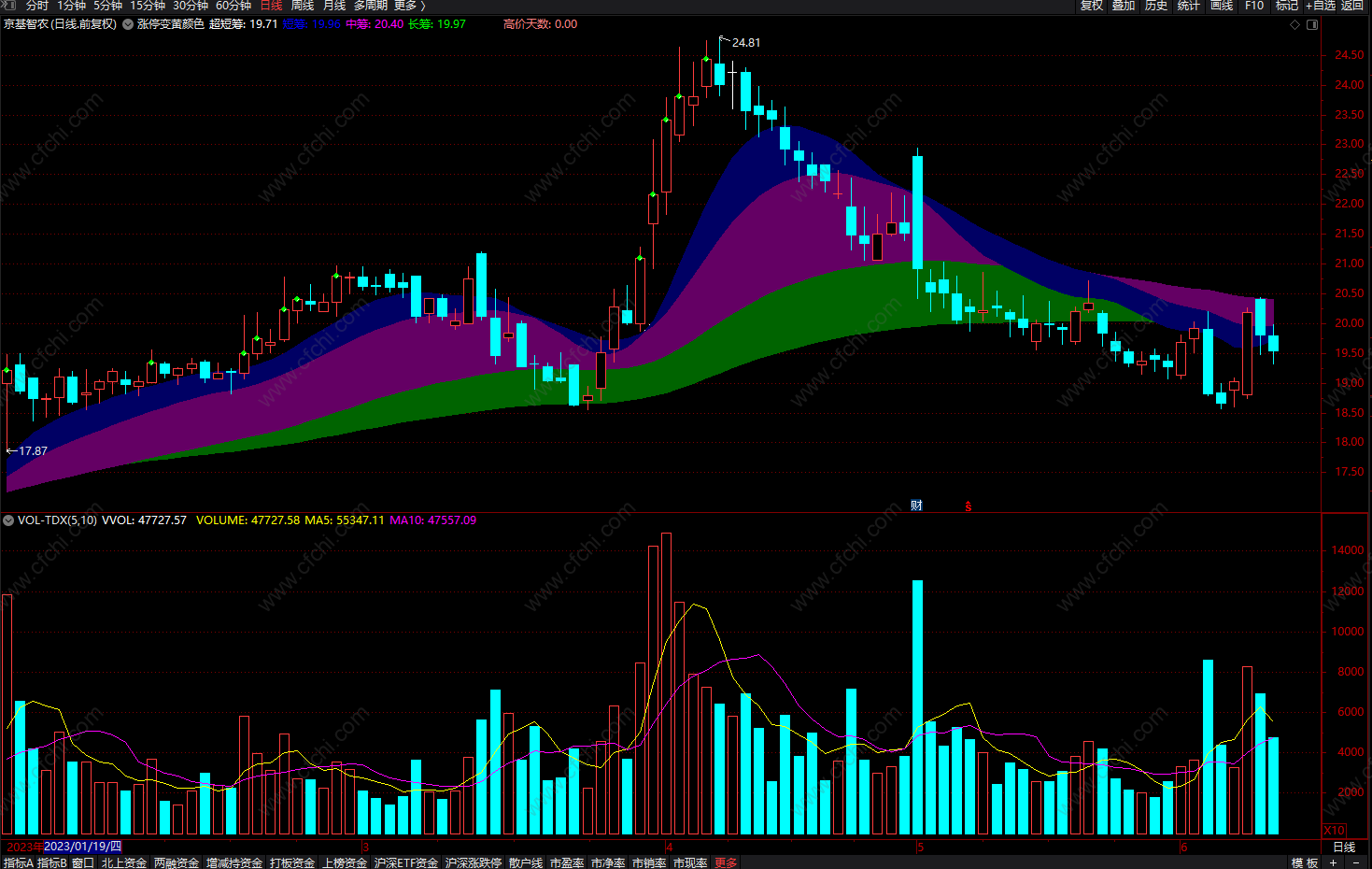Viewport: 1372px width, 869px height.
Task: Open the red 更多 indicators tab
Action: tap(726, 862)
